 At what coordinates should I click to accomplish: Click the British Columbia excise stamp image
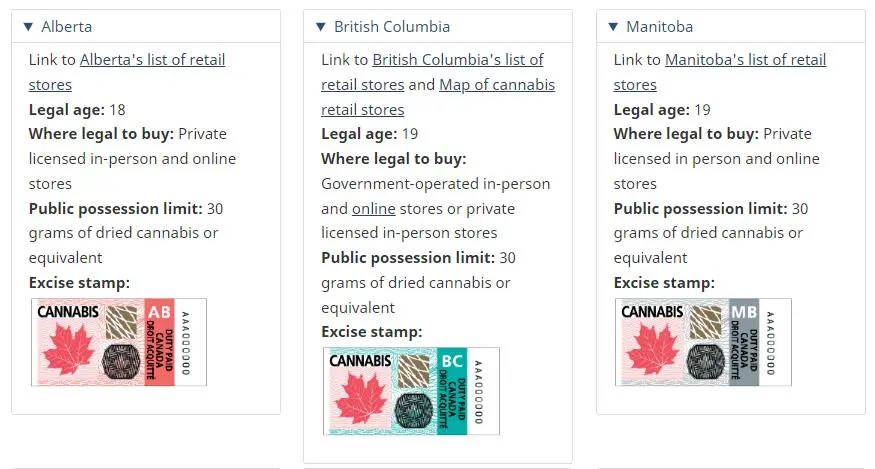coord(411,391)
